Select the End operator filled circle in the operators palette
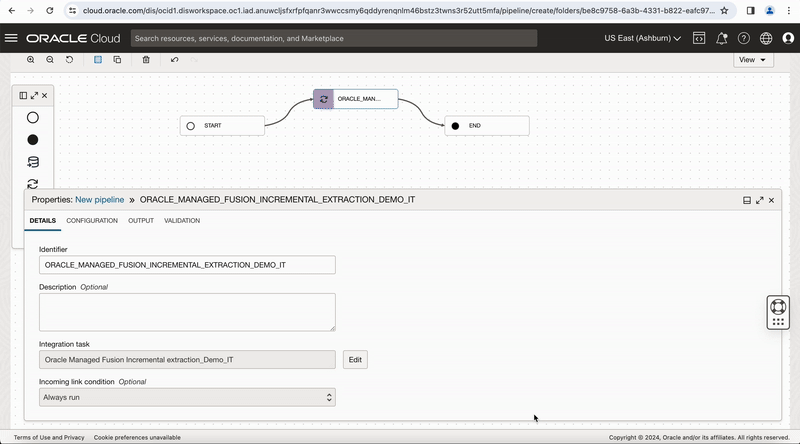The width and height of the screenshot is (800, 444). point(33,140)
